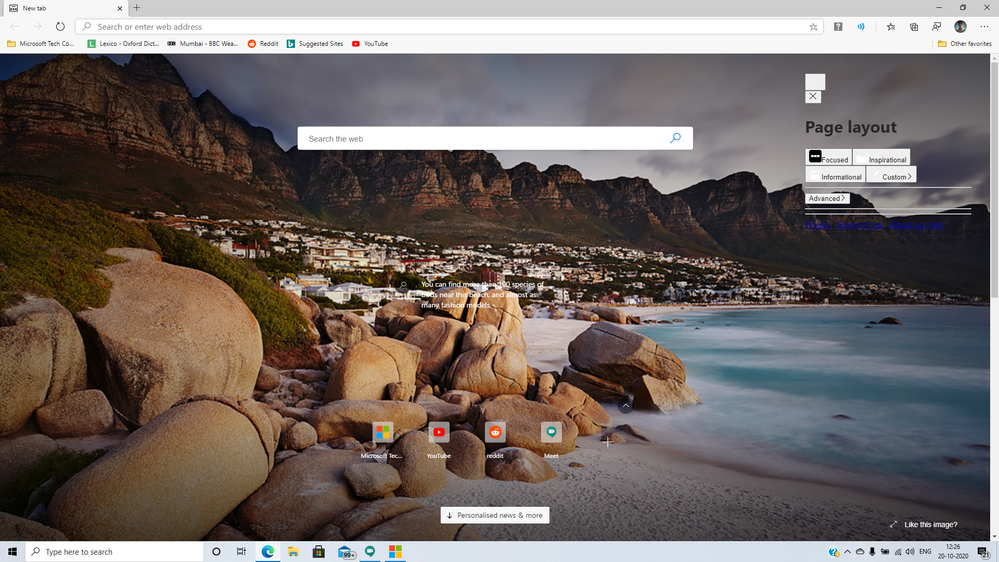The height and width of the screenshot is (562, 999).
Task: Show hidden tray icons chevron
Action: coord(847,552)
